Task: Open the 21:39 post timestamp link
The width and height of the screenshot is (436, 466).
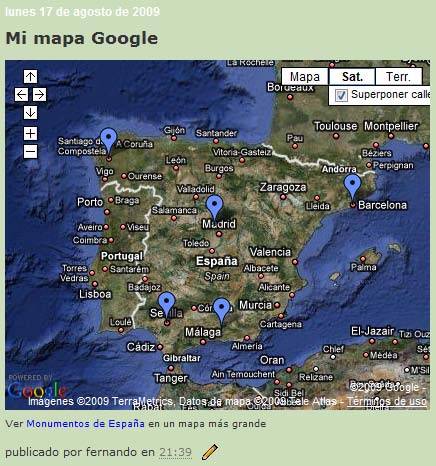Action: [175, 452]
